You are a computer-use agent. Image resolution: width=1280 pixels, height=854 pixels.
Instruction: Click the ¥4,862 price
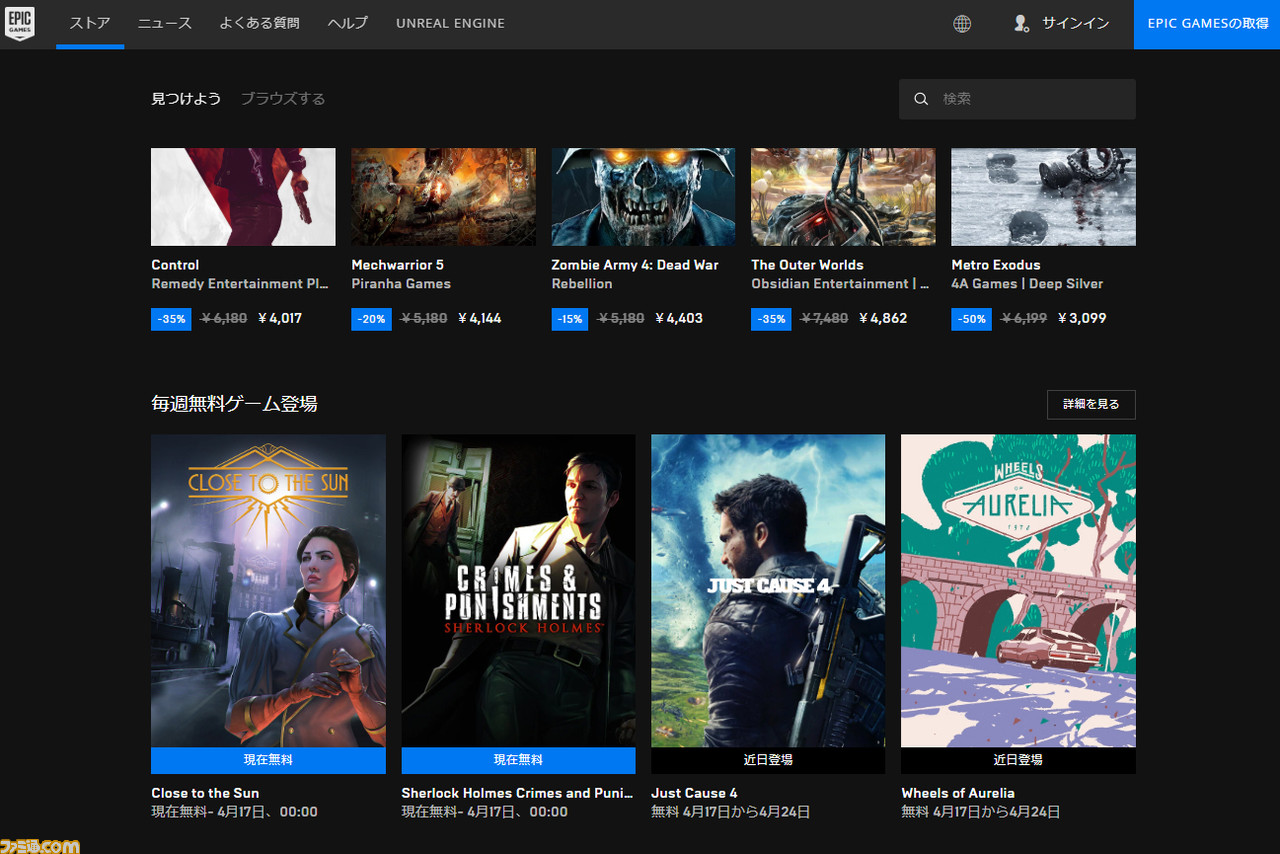point(883,319)
